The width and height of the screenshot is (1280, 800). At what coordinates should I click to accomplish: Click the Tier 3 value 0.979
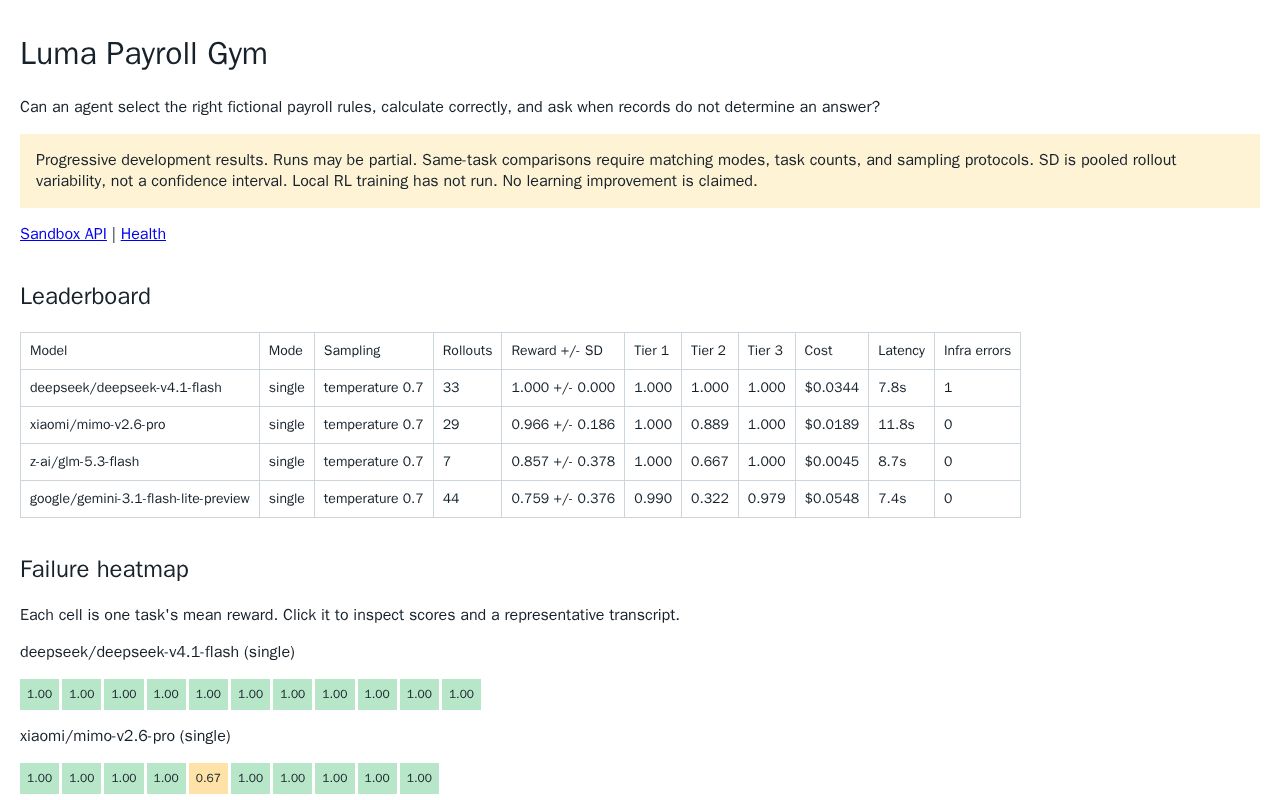[767, 499]
